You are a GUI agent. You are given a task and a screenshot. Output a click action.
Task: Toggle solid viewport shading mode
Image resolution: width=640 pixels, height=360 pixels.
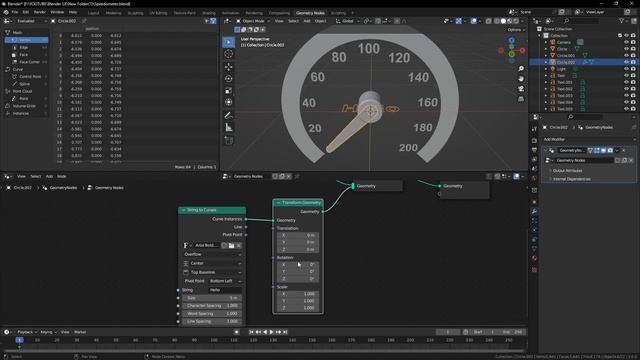pos(503,21)
